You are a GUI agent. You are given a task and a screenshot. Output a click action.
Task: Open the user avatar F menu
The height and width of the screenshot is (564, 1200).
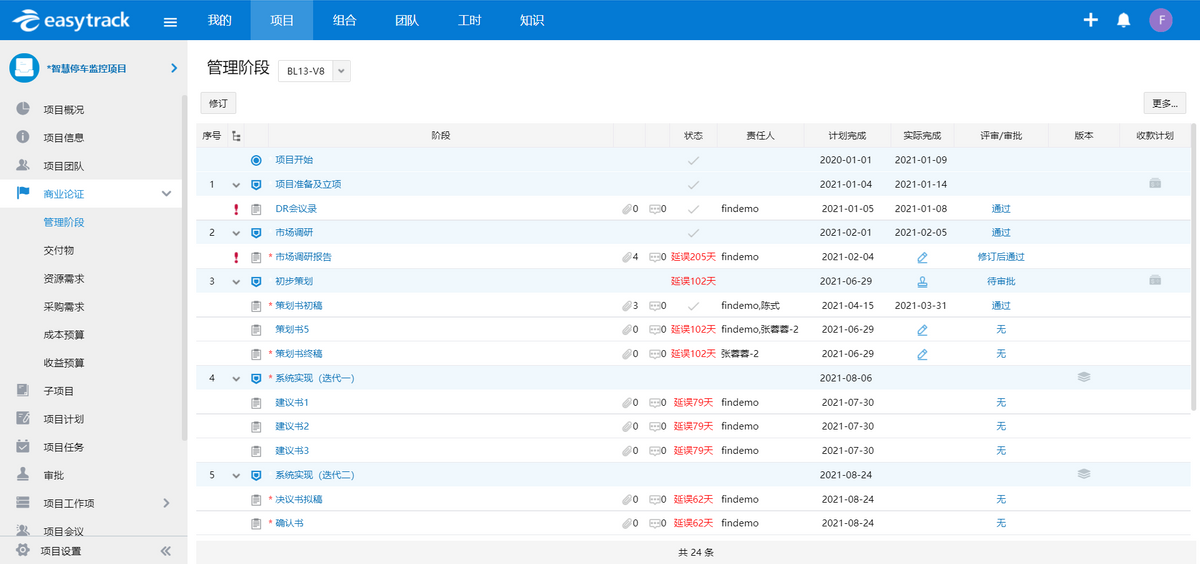coord(1161,20)
